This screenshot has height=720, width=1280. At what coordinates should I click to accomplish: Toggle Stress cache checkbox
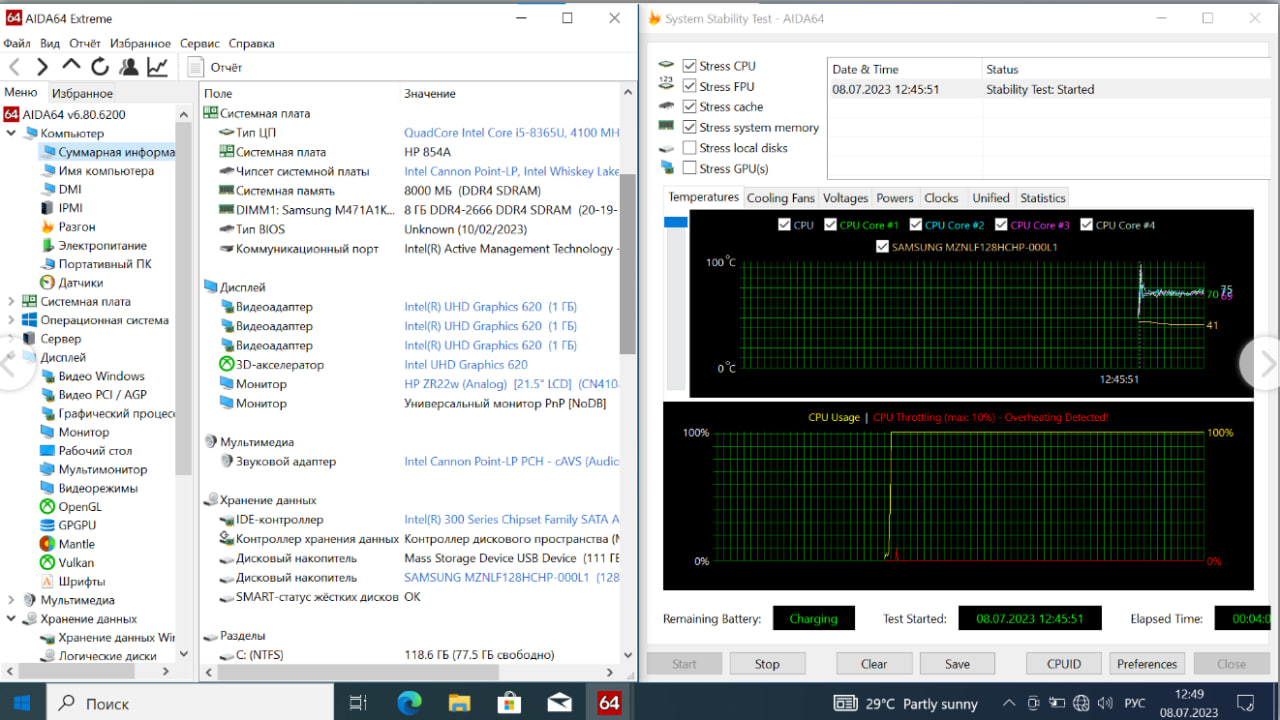click(x=690, y=107)
